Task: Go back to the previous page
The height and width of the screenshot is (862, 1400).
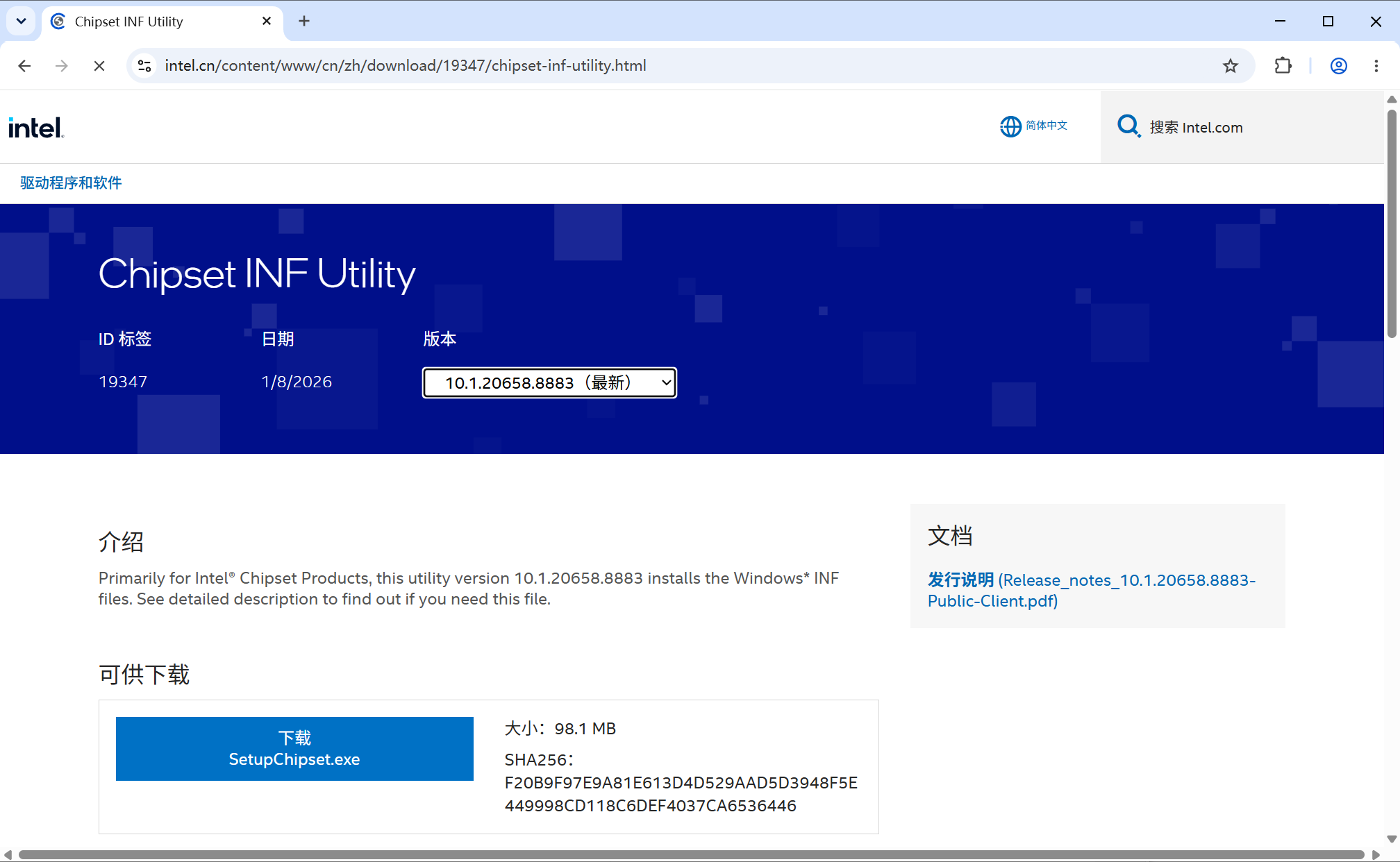Action: [x=24, y=66]
